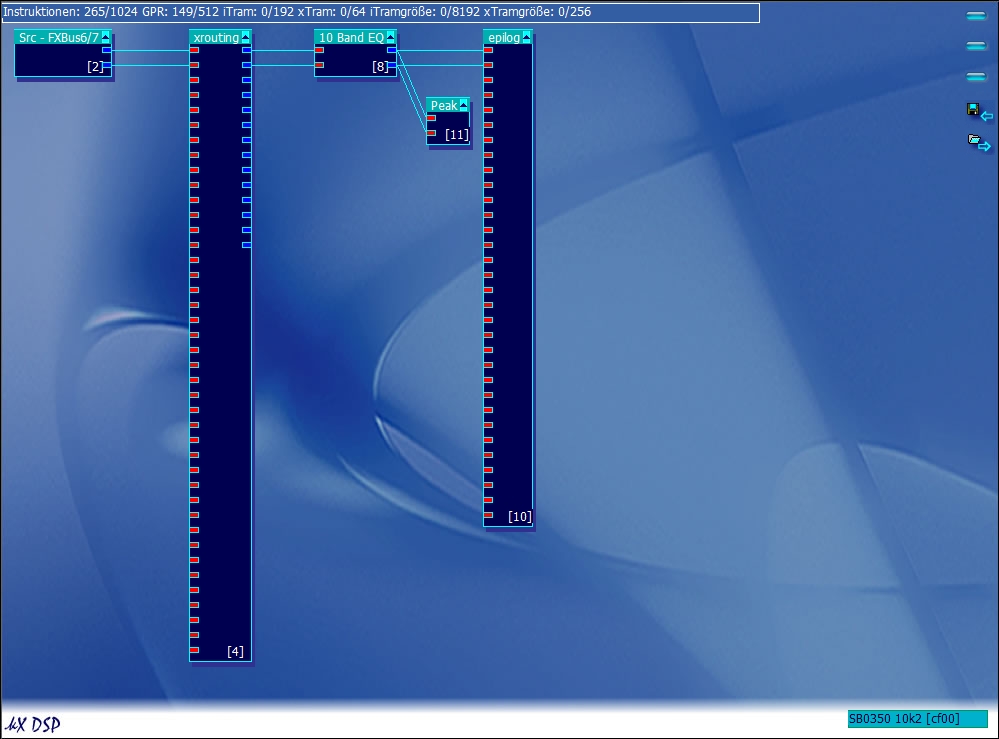This screenshot has width=999, height=739.
Task: Click the 'iTram: 0/192' status text
Action: (259, 11)
